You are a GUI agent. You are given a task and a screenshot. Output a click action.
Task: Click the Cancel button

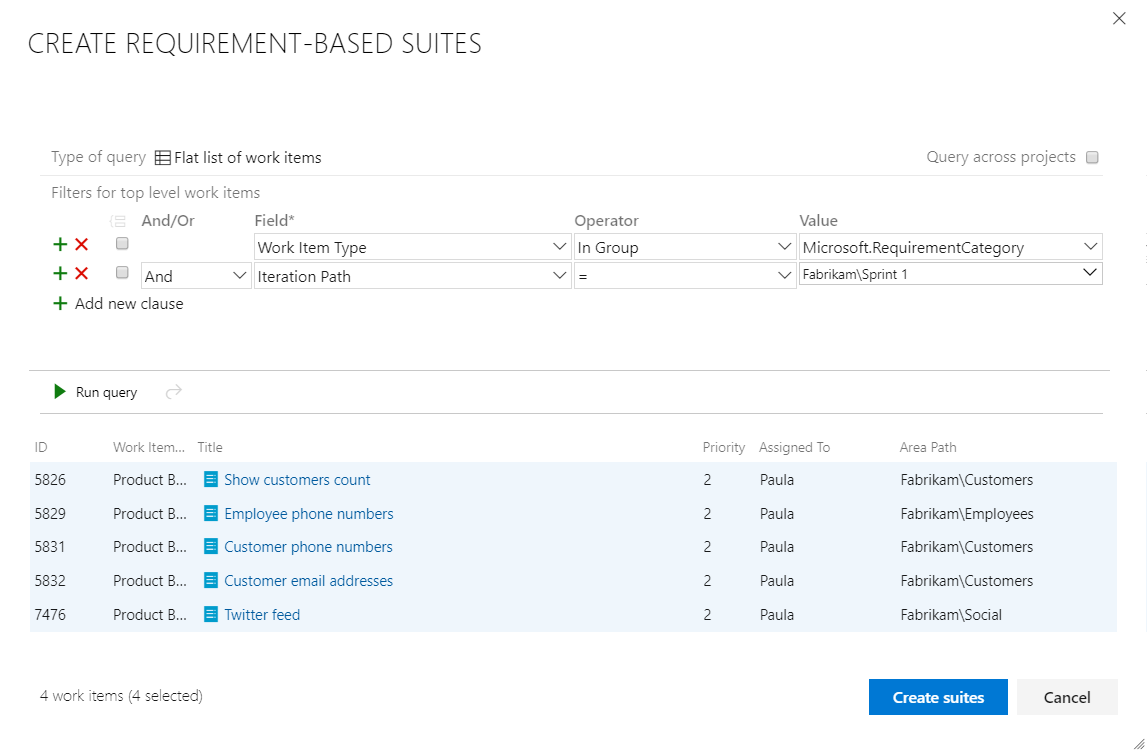tap(1067, 697)
